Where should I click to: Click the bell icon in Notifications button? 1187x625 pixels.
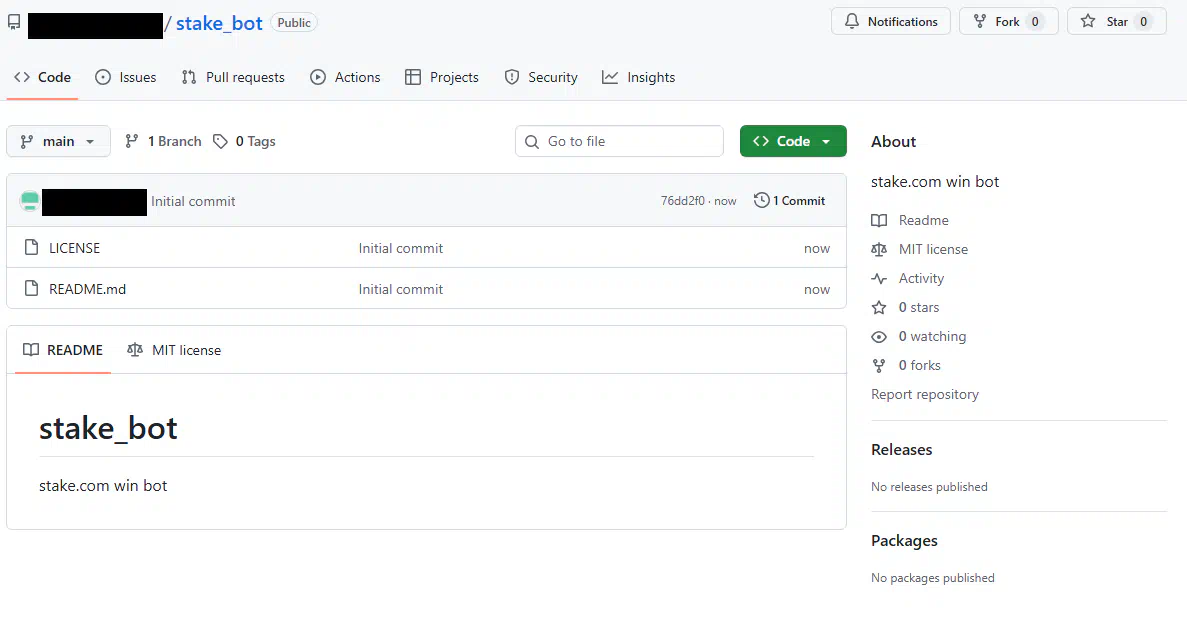tap(852, 21)
